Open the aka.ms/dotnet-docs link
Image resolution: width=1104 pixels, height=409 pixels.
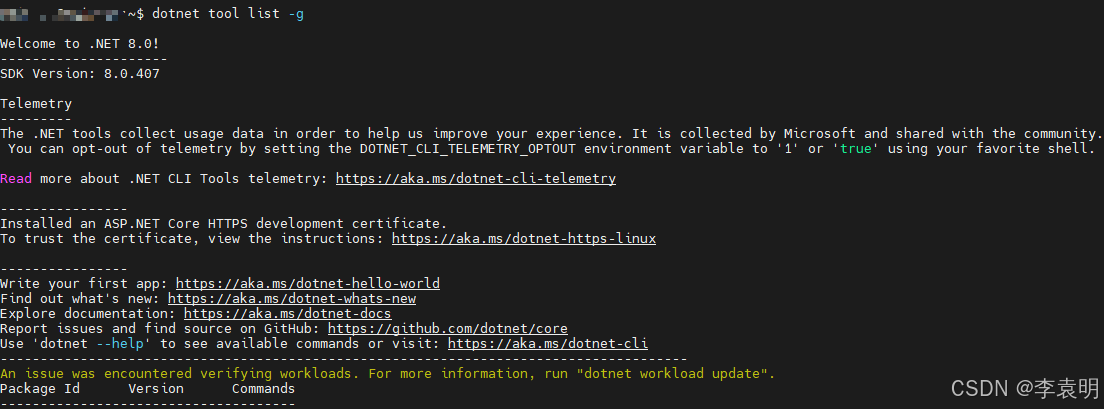coord(287,314)
